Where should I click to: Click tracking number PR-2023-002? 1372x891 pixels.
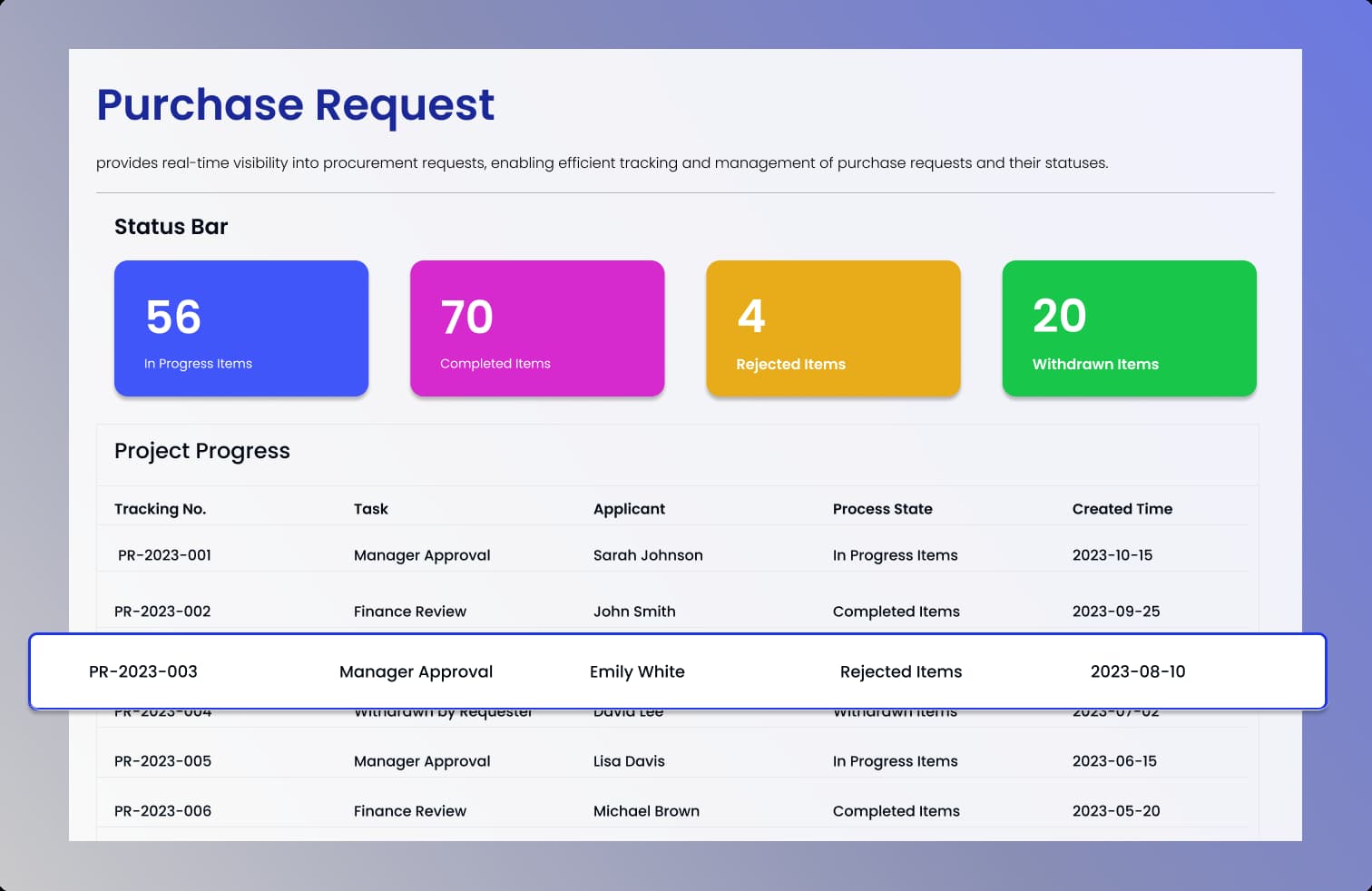pyautogui.click(x=162, y=612)
